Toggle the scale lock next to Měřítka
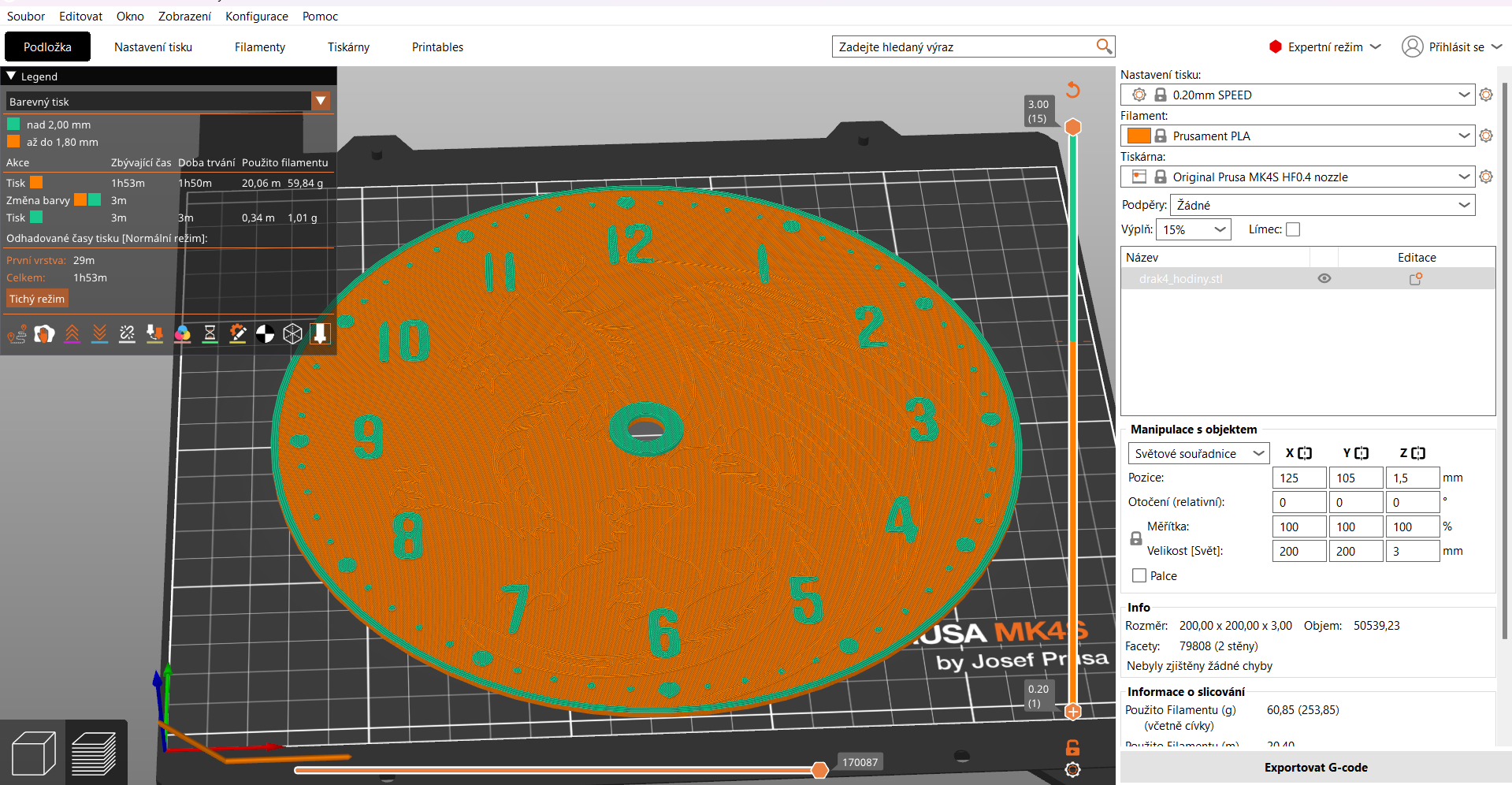Viewport: 1512px width, 785px height. 1136,539
